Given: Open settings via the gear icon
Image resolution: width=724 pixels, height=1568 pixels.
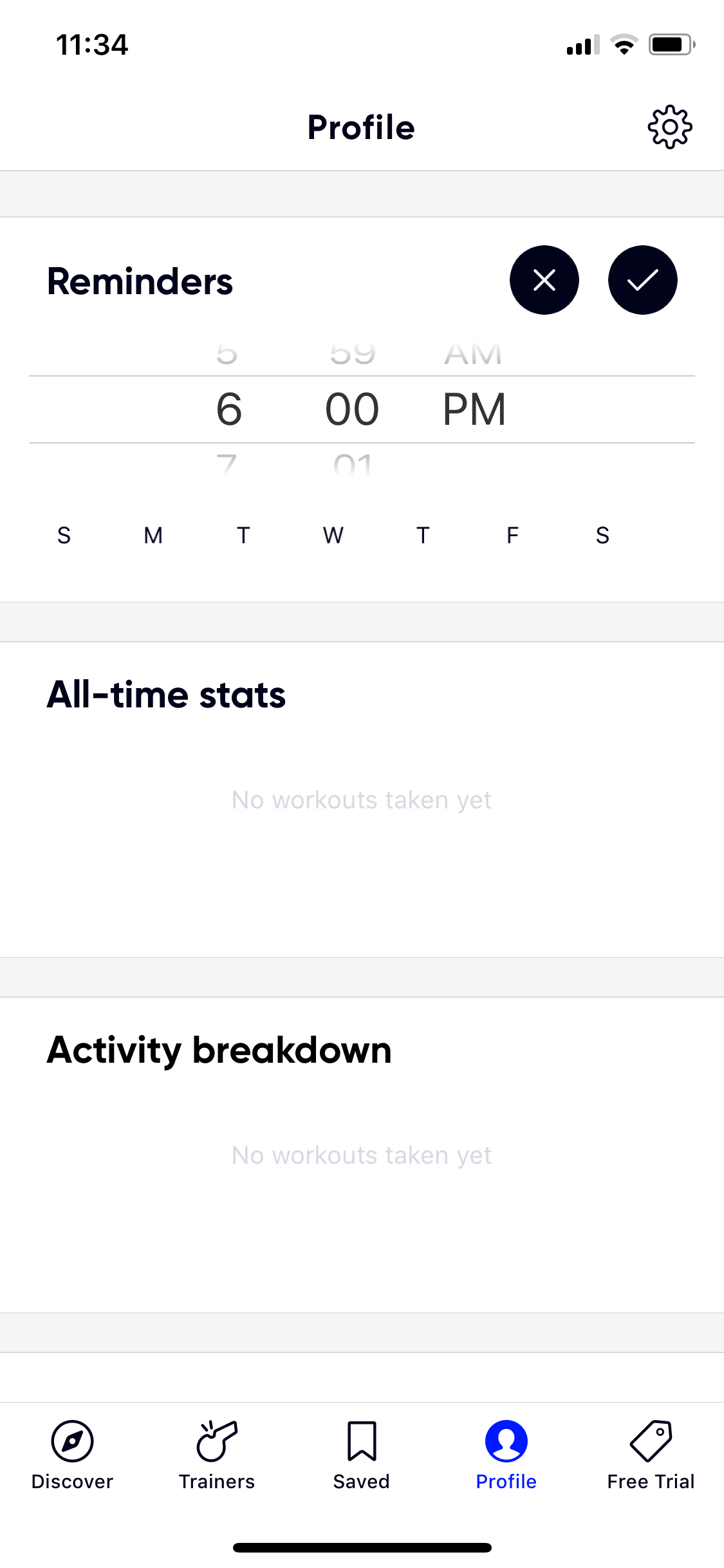Looking at the screenshot, I should (x=670, y=127).
